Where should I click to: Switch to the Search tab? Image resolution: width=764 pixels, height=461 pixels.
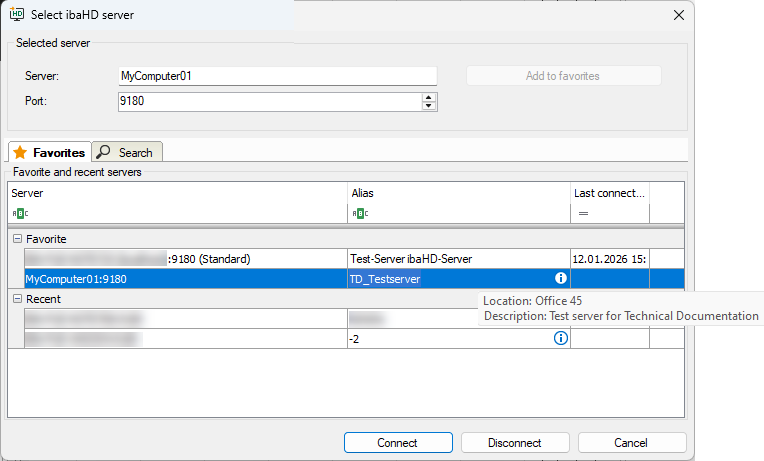[x=127, y=152]
